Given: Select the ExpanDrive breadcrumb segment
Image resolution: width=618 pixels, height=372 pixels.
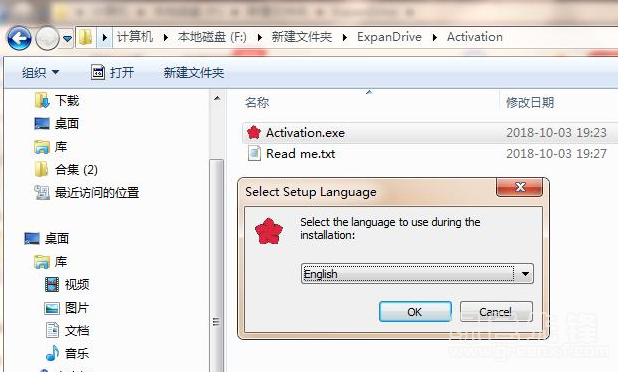Looking at the screenshot, I should (389, 37).
